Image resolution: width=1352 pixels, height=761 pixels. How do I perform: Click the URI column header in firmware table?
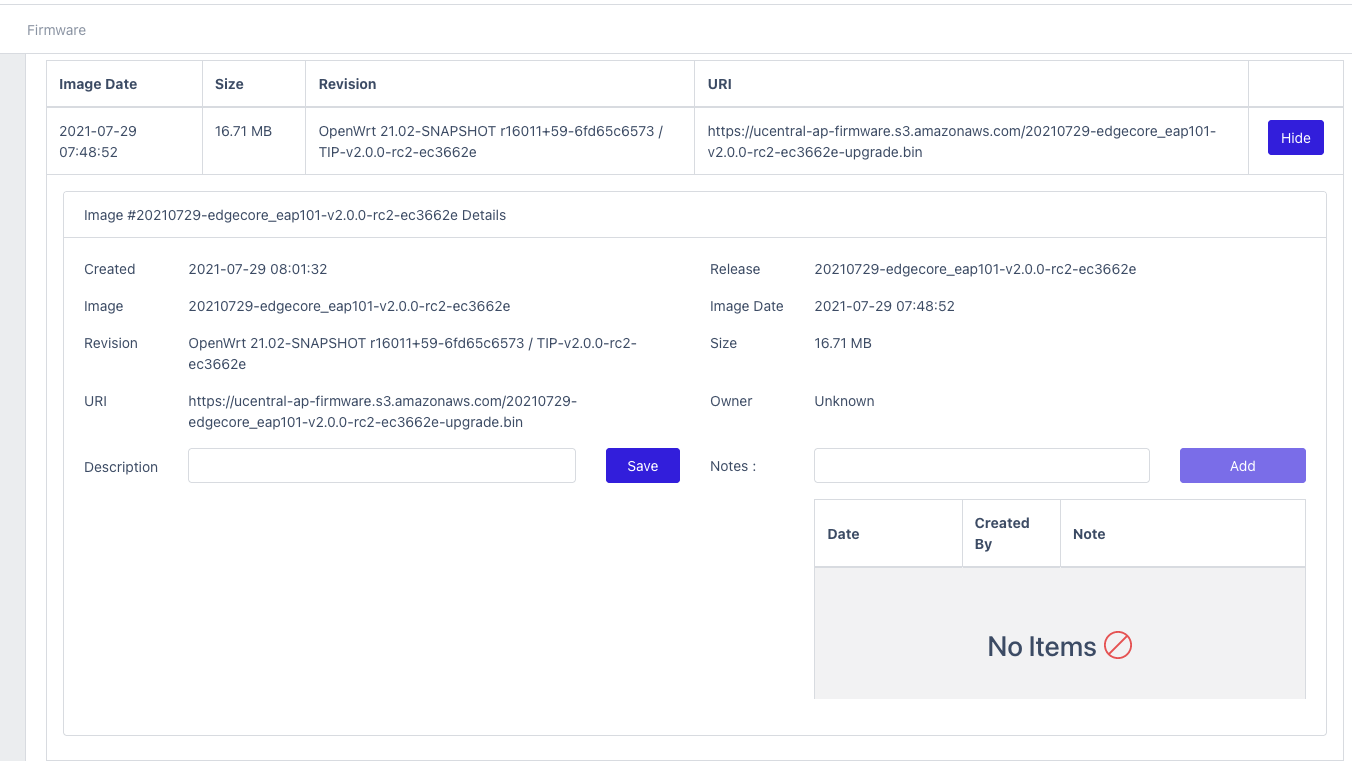tap(719, 84)
